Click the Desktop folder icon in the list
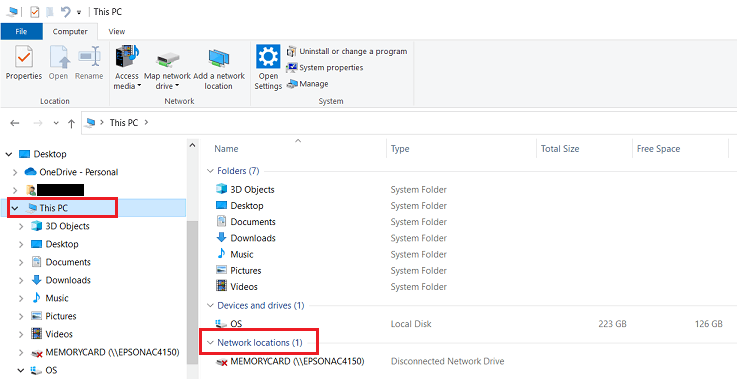The height and width of the screenshot is (379, 737). tap(221, 205)
